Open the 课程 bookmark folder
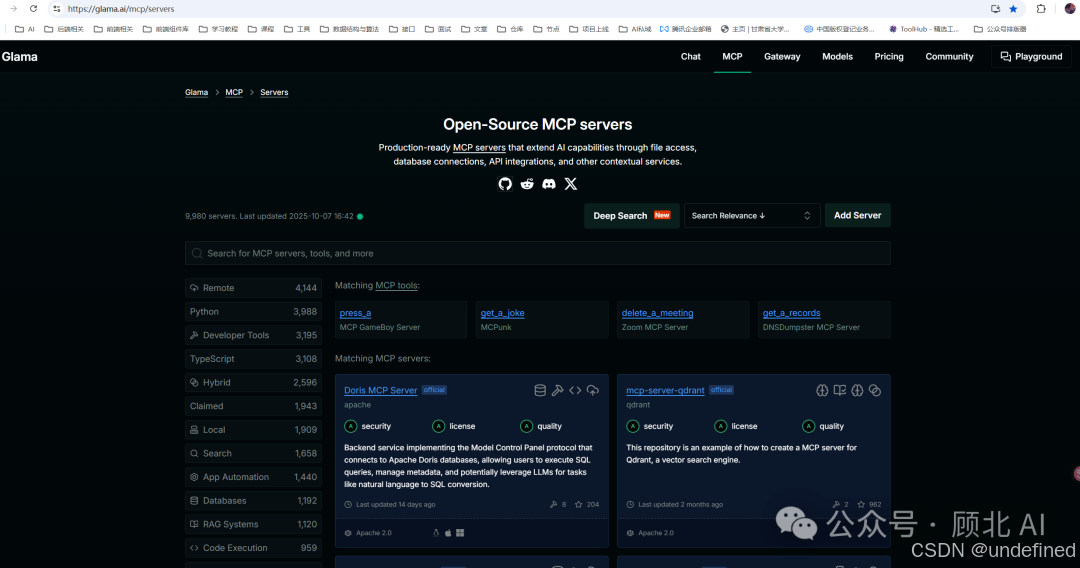 (261, 29)
